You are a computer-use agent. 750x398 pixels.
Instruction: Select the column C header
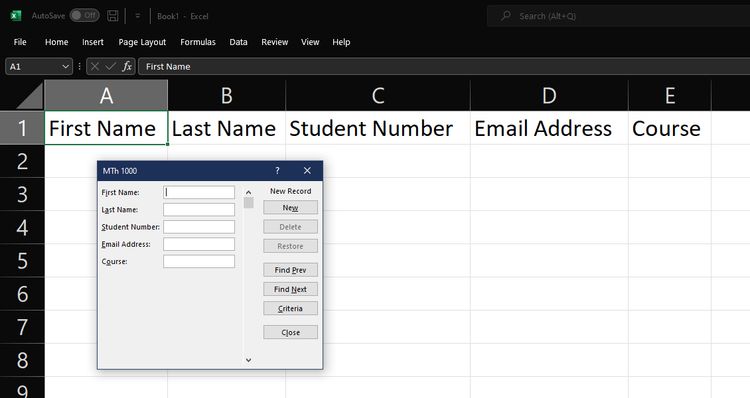[x=378, y=96]
